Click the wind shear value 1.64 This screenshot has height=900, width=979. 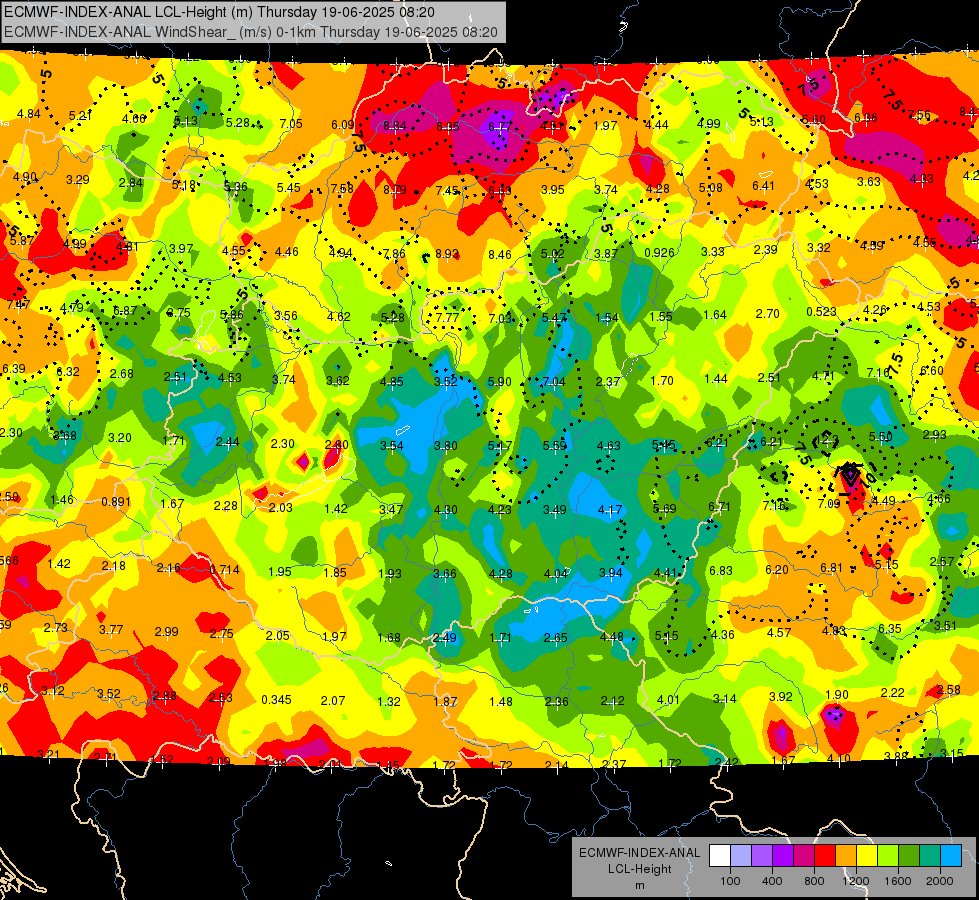714,315
